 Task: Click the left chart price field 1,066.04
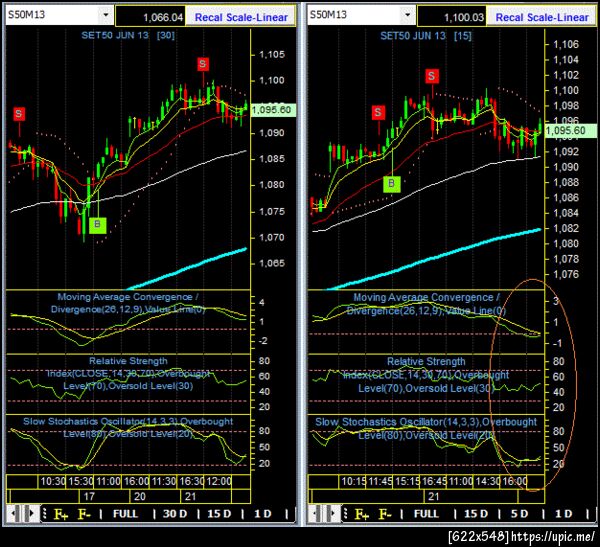[150, 17]
